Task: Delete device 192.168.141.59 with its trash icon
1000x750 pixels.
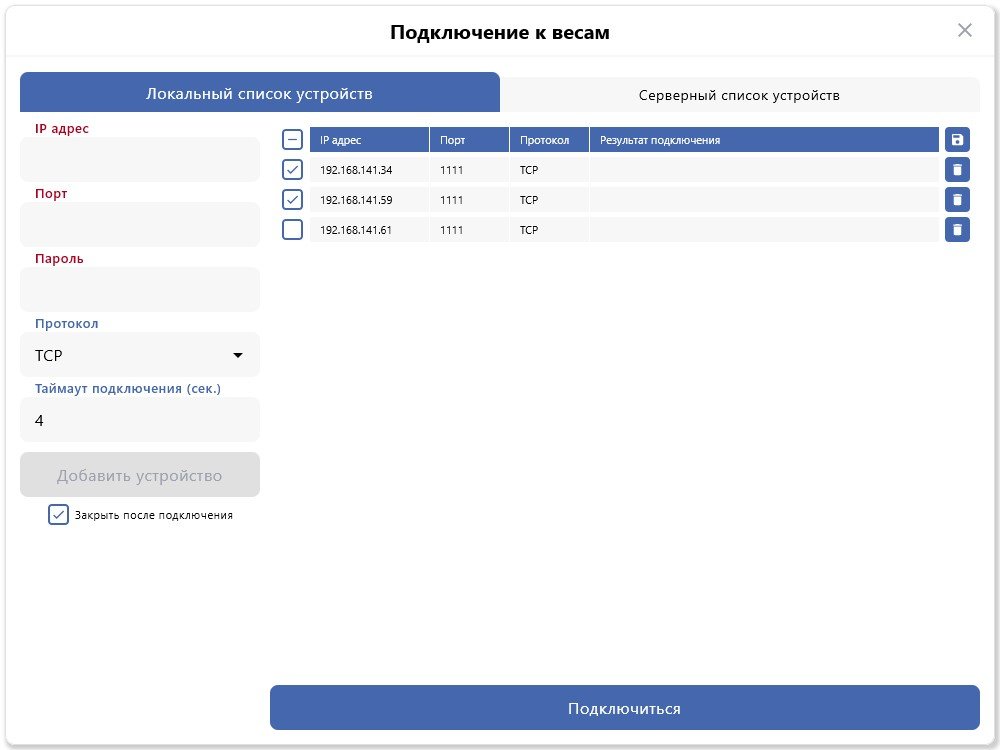Action: tap(957, 200)
